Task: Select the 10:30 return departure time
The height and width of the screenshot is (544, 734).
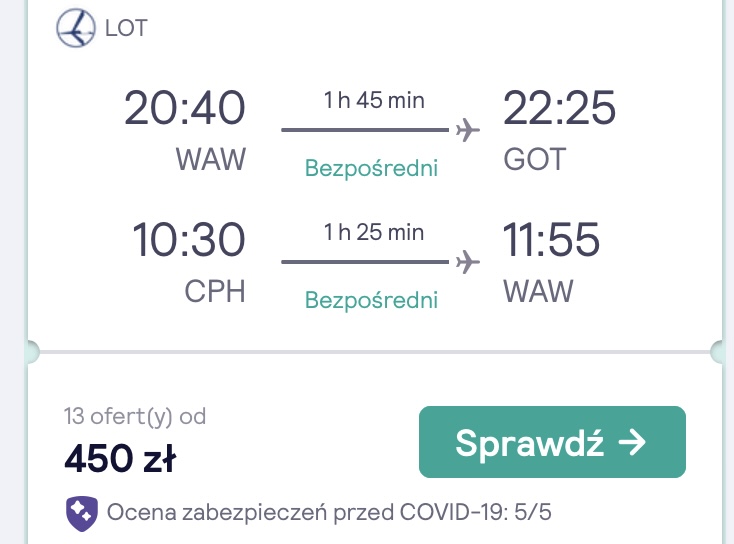Action: [189, 240]
